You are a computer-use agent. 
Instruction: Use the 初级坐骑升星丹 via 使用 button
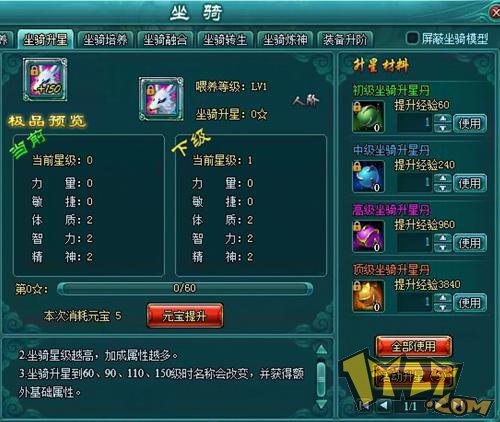coord(470,123)
